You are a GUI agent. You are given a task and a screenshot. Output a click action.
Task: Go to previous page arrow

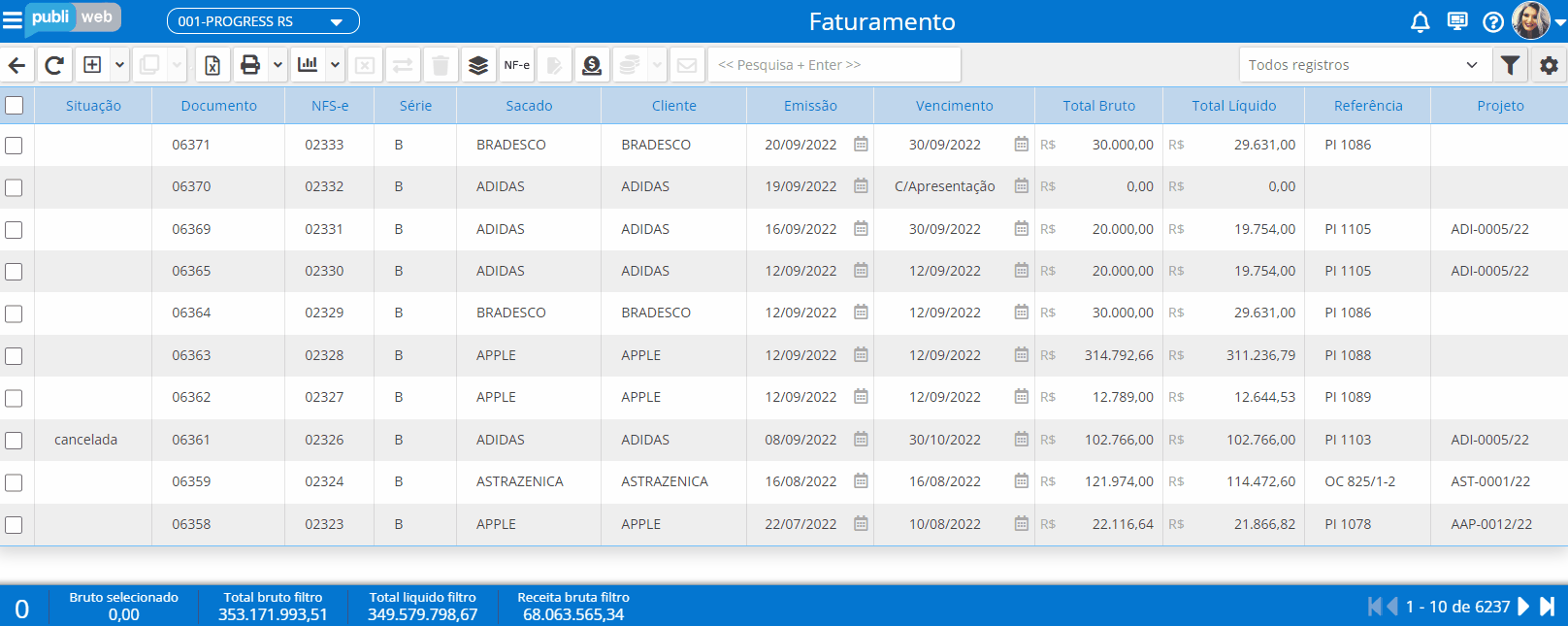[1392, 607]
